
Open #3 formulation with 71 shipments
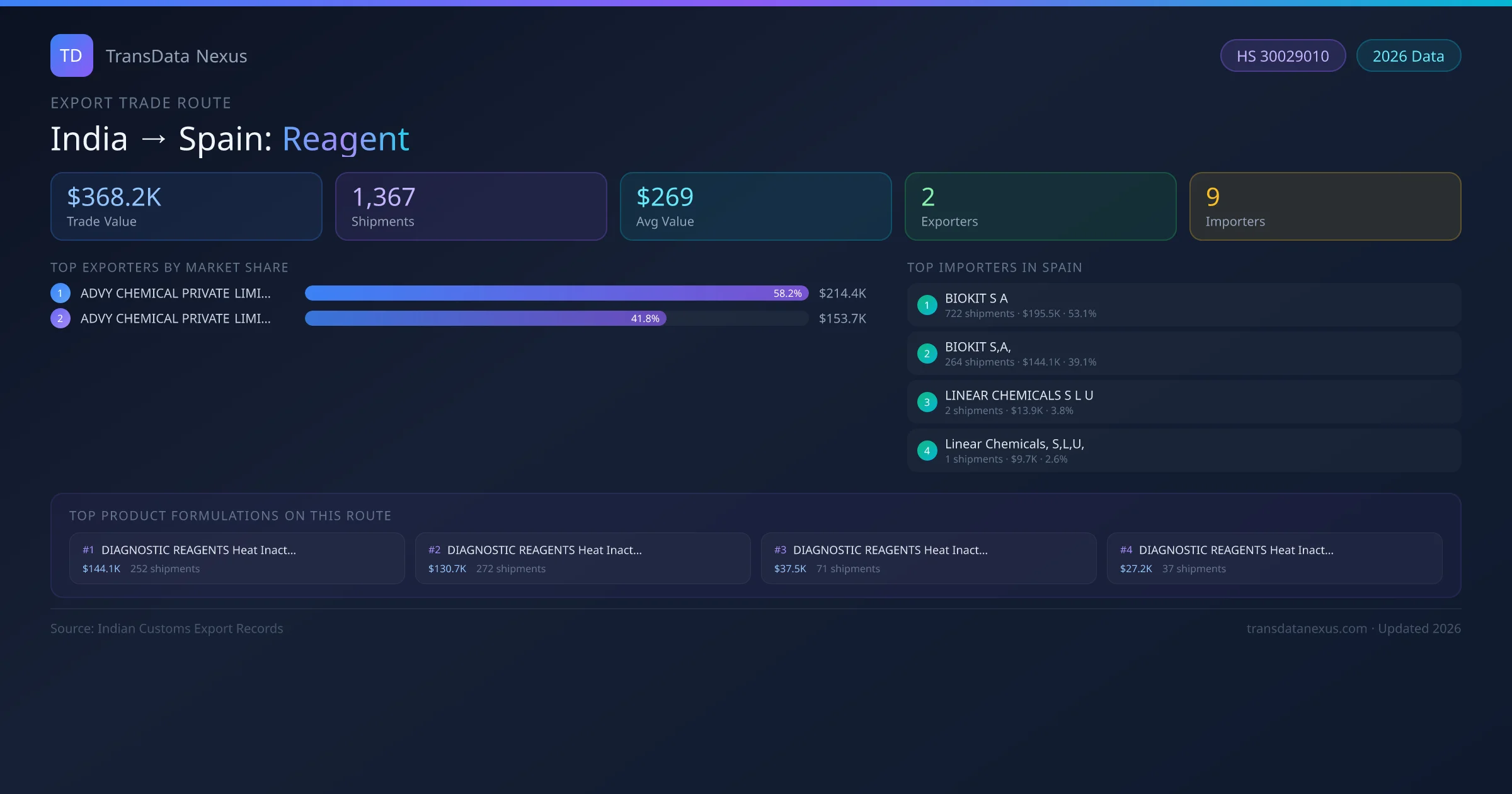(928, 558)
